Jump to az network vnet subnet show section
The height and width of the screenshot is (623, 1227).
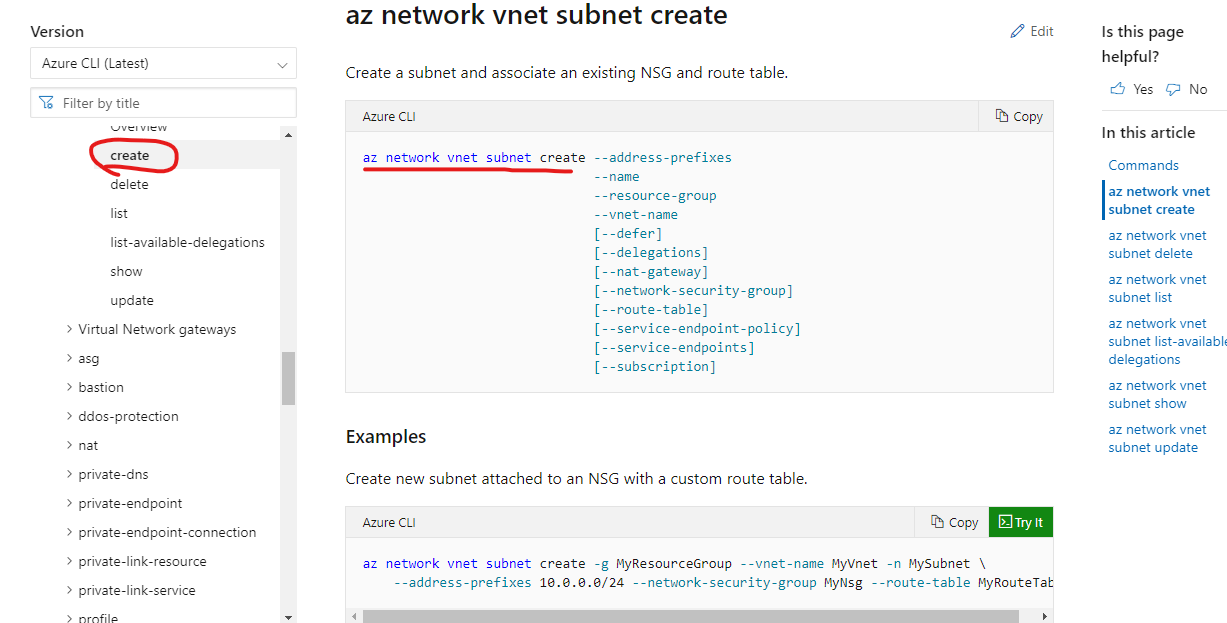point(1157,394)
